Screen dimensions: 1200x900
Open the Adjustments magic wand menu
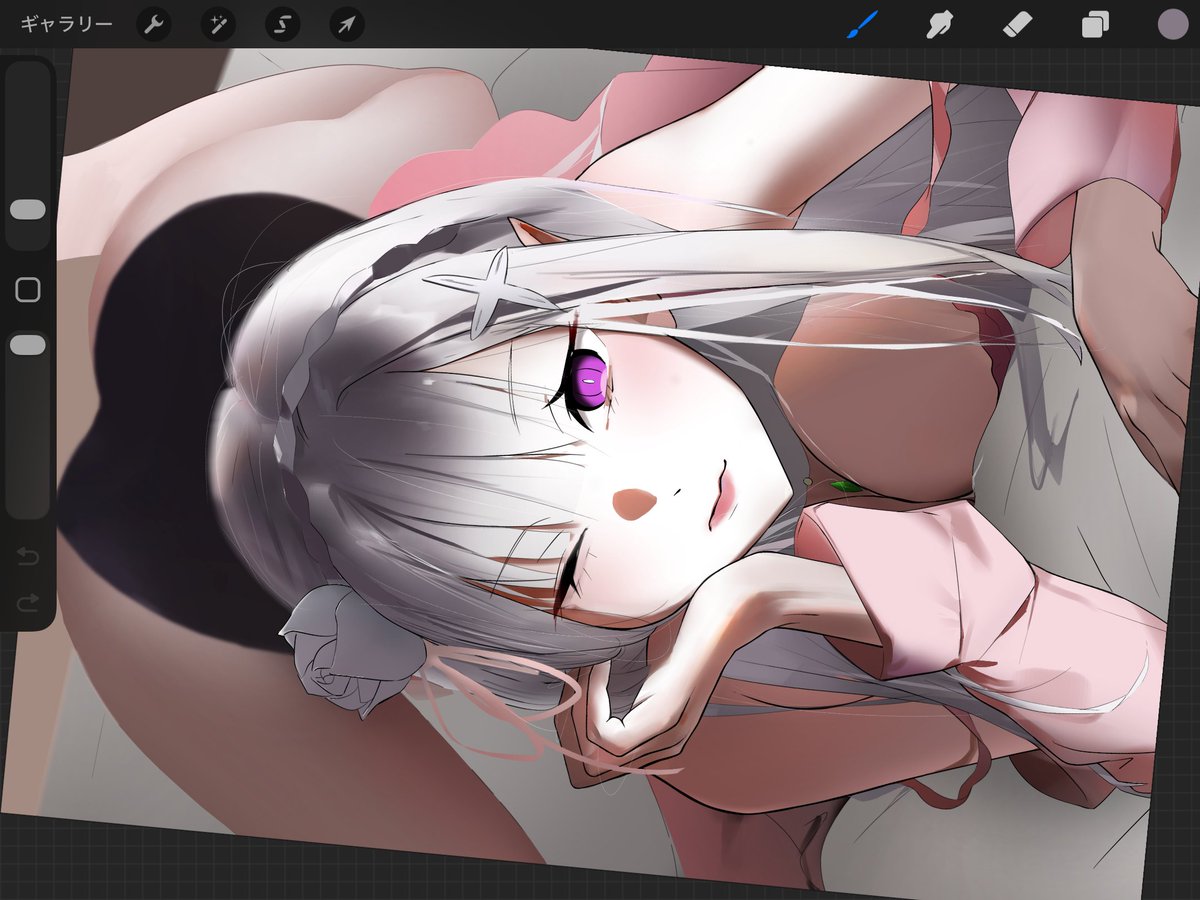218,24
